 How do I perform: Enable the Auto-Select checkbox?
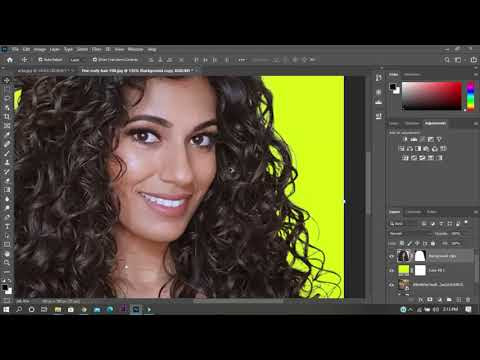click(40, 60)
